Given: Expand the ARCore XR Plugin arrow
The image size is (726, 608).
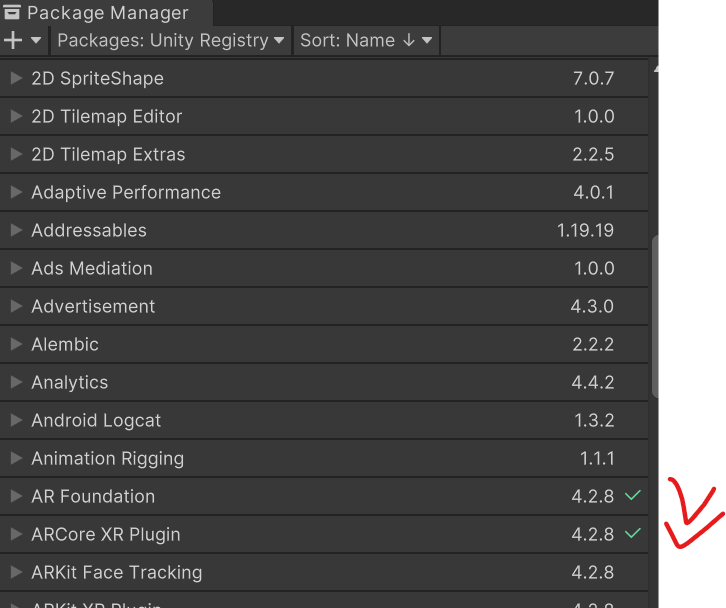Looking at the screenshot, I should (16, 534).
